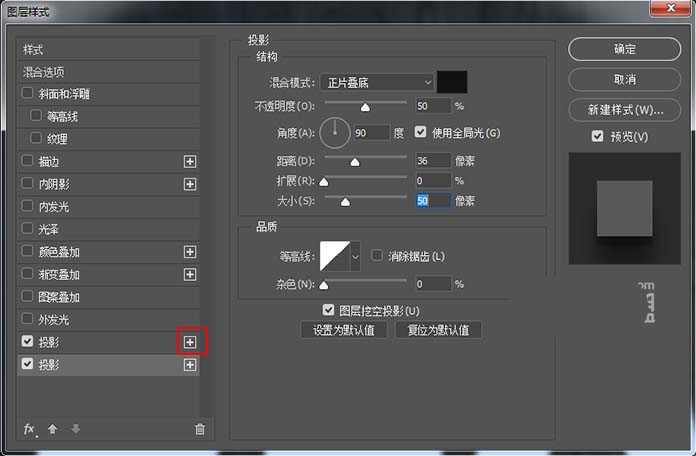Click the plus icon beside 描边
The image size is (696, 456).
(x=190, y=161)
